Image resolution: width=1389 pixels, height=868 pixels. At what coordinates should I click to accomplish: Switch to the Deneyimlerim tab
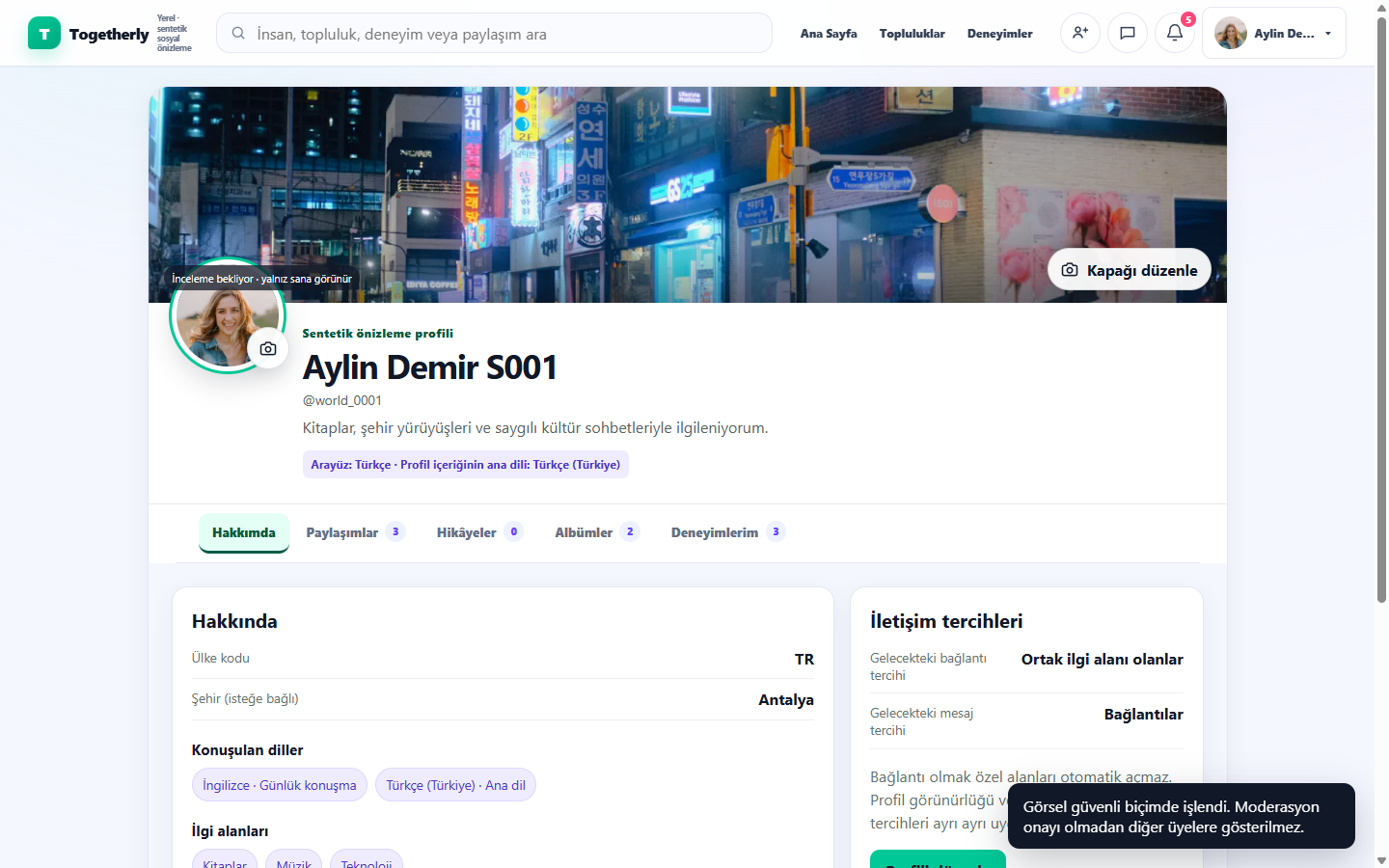click(x=728, y=532)
